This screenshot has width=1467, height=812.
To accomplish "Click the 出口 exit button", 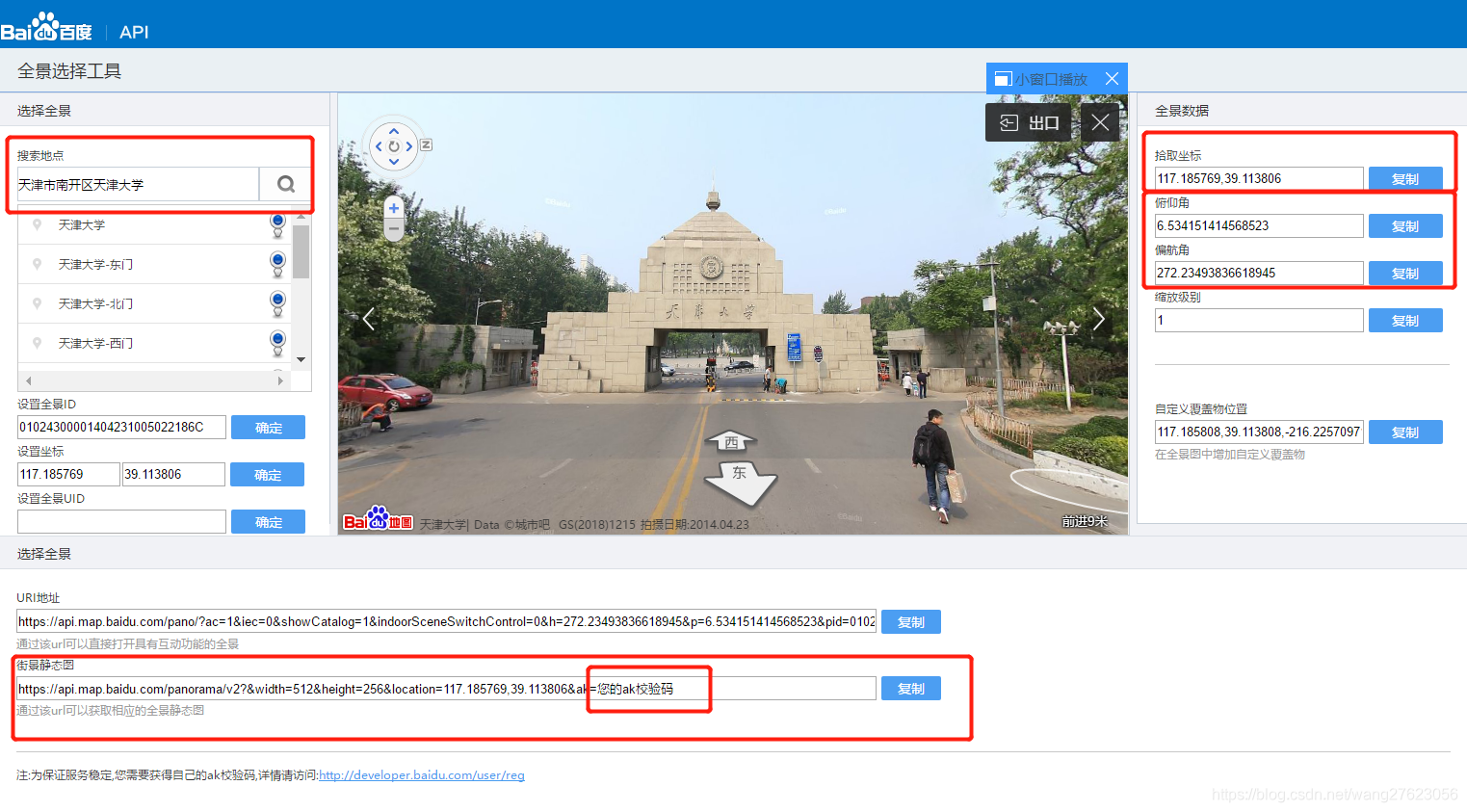I will click(x=1029, y=122).
